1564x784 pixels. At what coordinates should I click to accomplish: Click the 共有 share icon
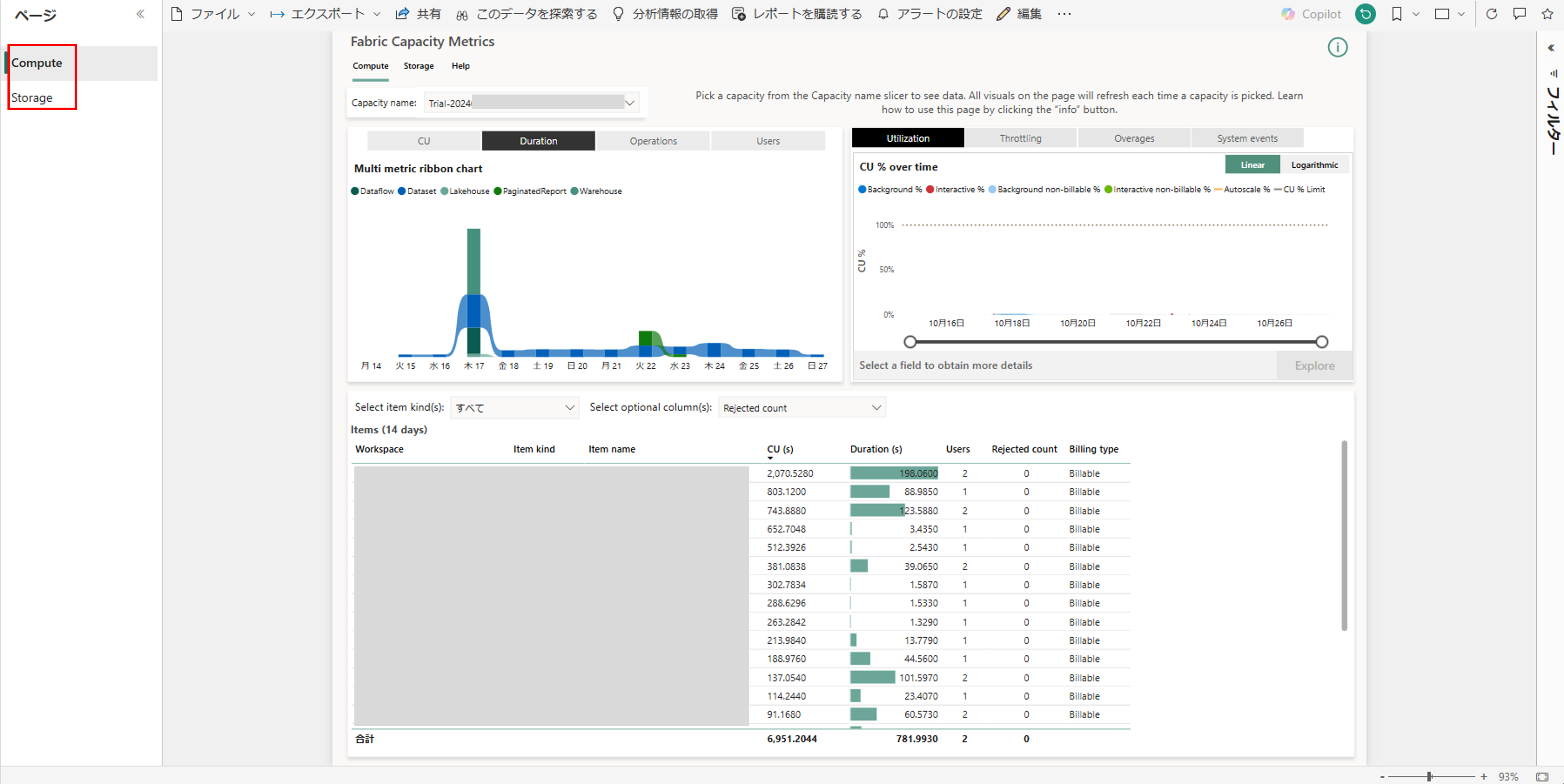click(402, 13)
